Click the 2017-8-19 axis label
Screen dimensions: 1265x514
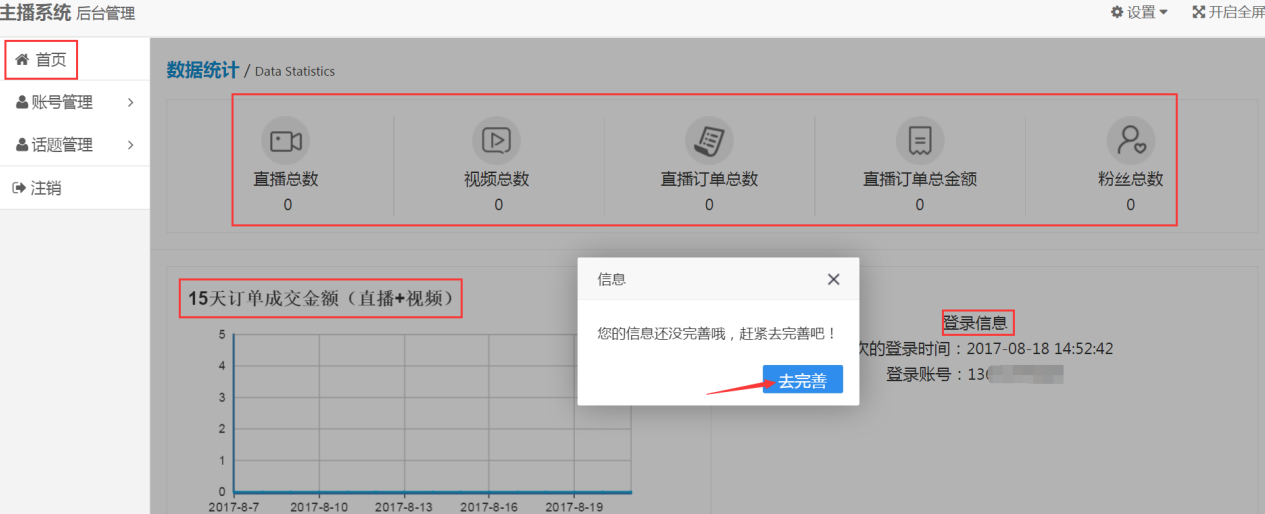[x=575, y=507]
